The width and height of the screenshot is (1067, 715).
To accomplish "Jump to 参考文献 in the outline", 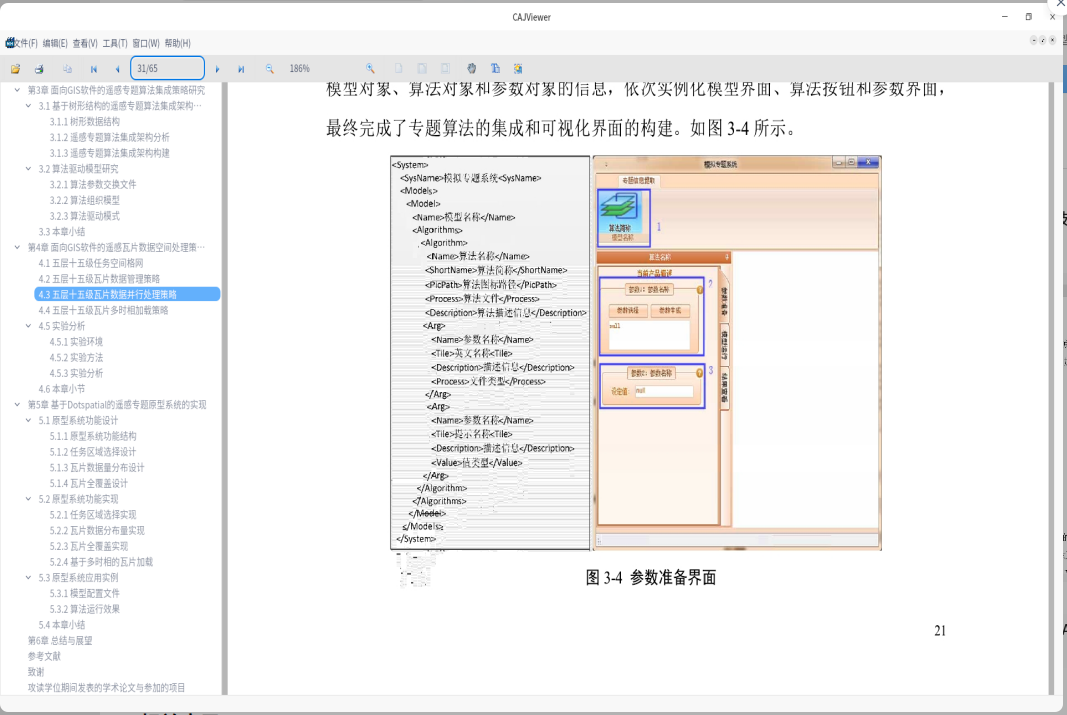I will pos(44,656).
